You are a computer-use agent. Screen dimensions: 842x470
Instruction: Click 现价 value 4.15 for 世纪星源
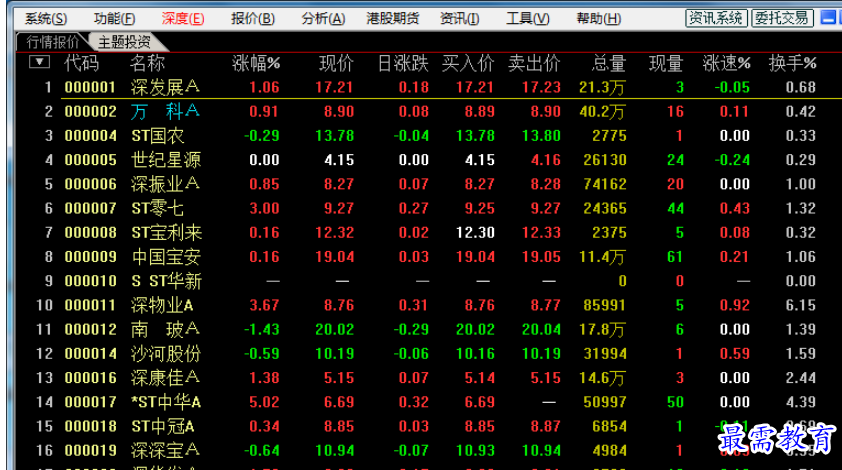pos(339,160)
